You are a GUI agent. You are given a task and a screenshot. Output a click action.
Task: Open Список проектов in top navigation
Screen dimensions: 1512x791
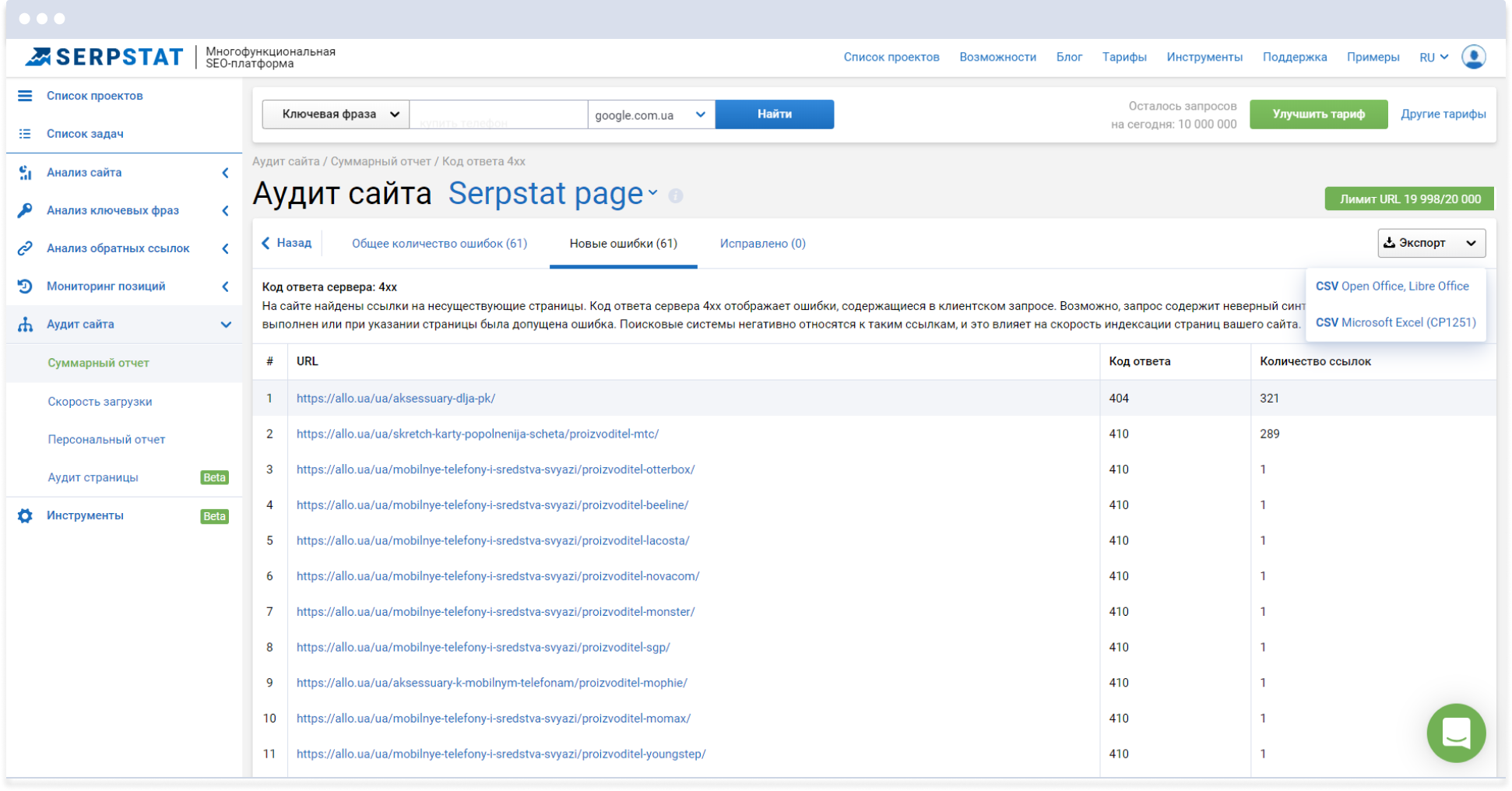(x=891, y=58)
